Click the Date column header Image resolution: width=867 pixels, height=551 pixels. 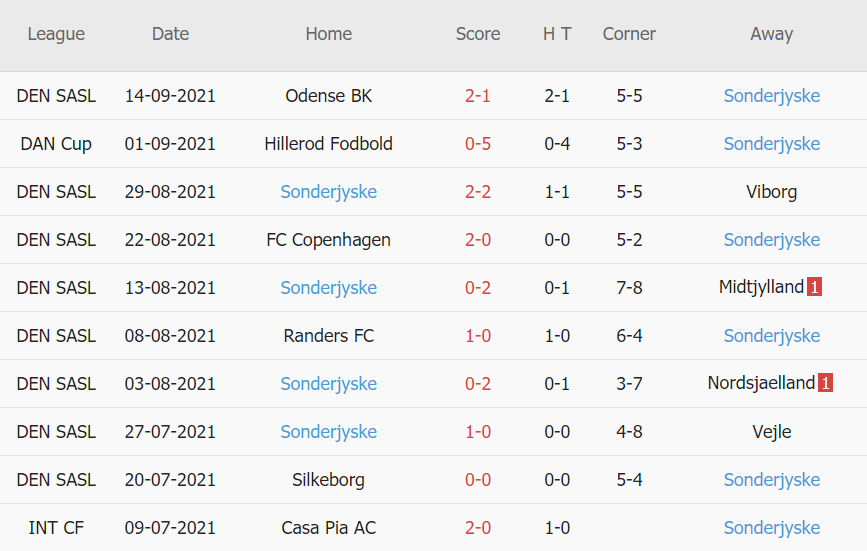[x=170, y=34]
